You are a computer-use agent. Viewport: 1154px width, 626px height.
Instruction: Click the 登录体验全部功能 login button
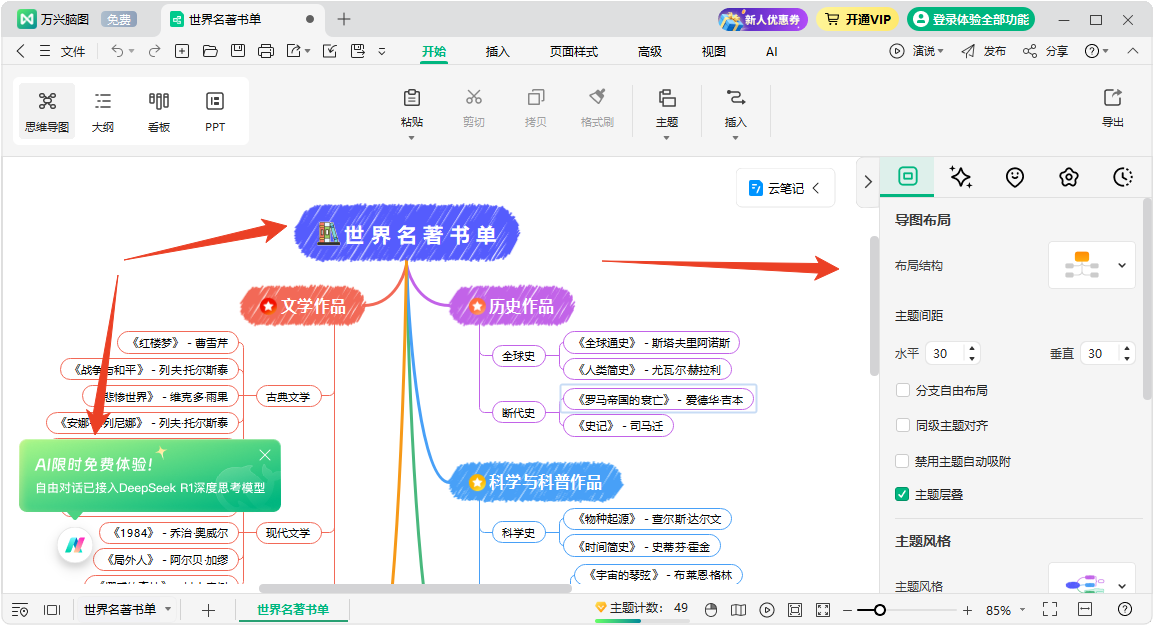[x=970, y=19]
